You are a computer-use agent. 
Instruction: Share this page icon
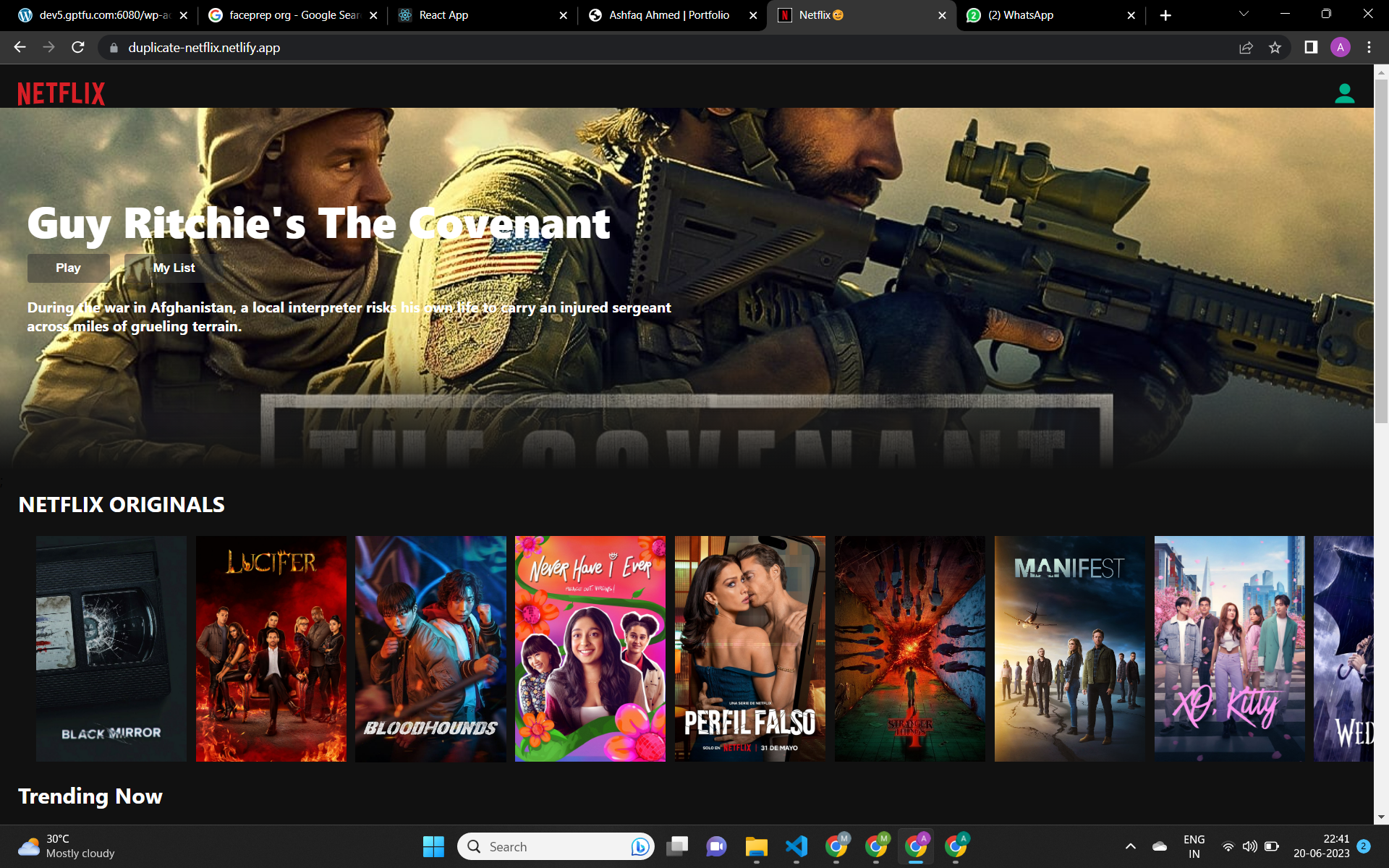[1246, 48]
